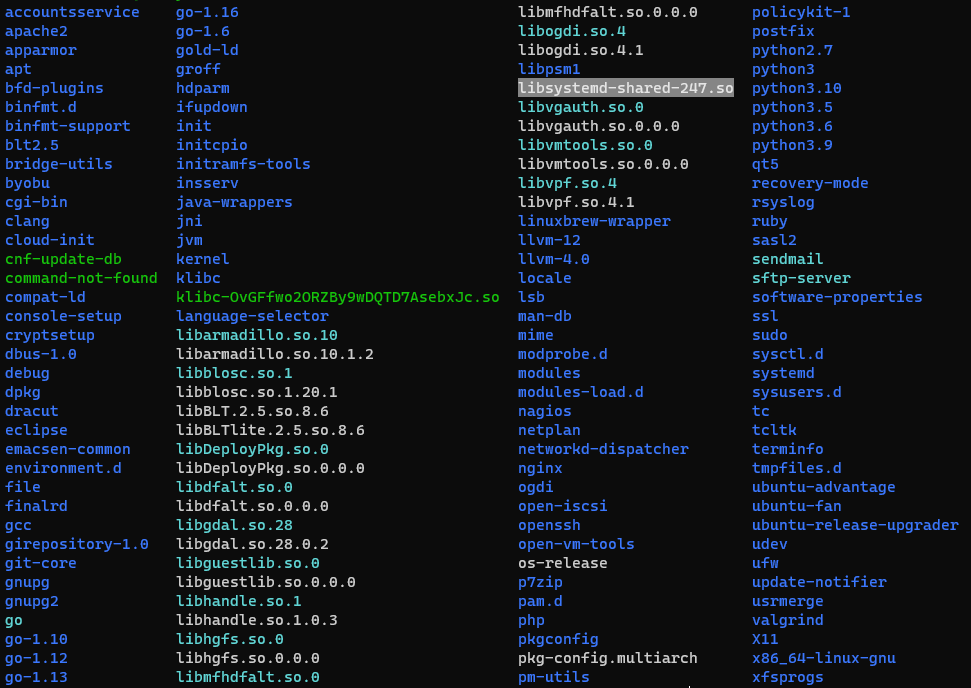The height and width of the screenshot is (688, 971).
Task: Select the java-wrappers entry
Action: click(234, 202)
